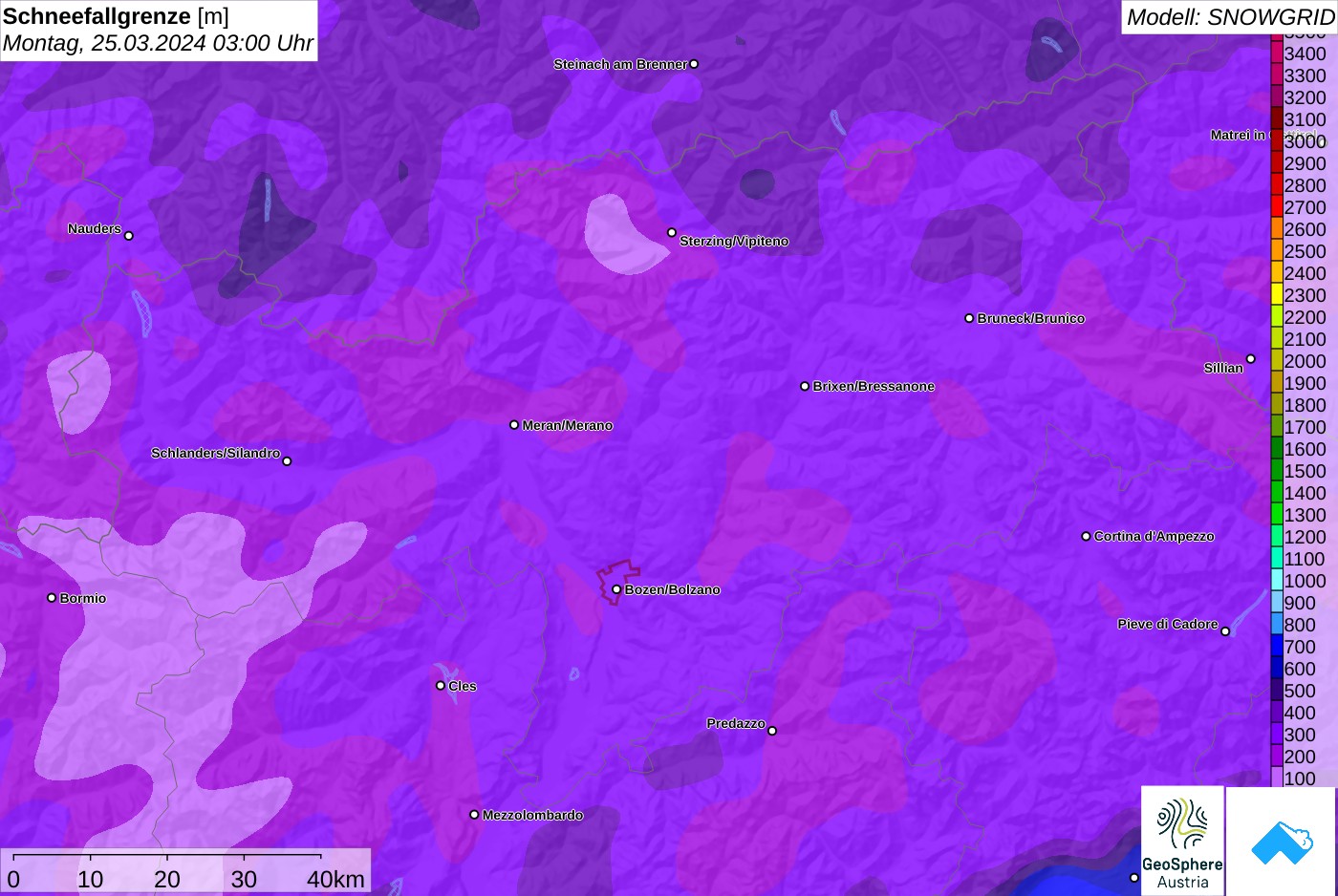Click the Meran/Merano label

coord(567,425)
